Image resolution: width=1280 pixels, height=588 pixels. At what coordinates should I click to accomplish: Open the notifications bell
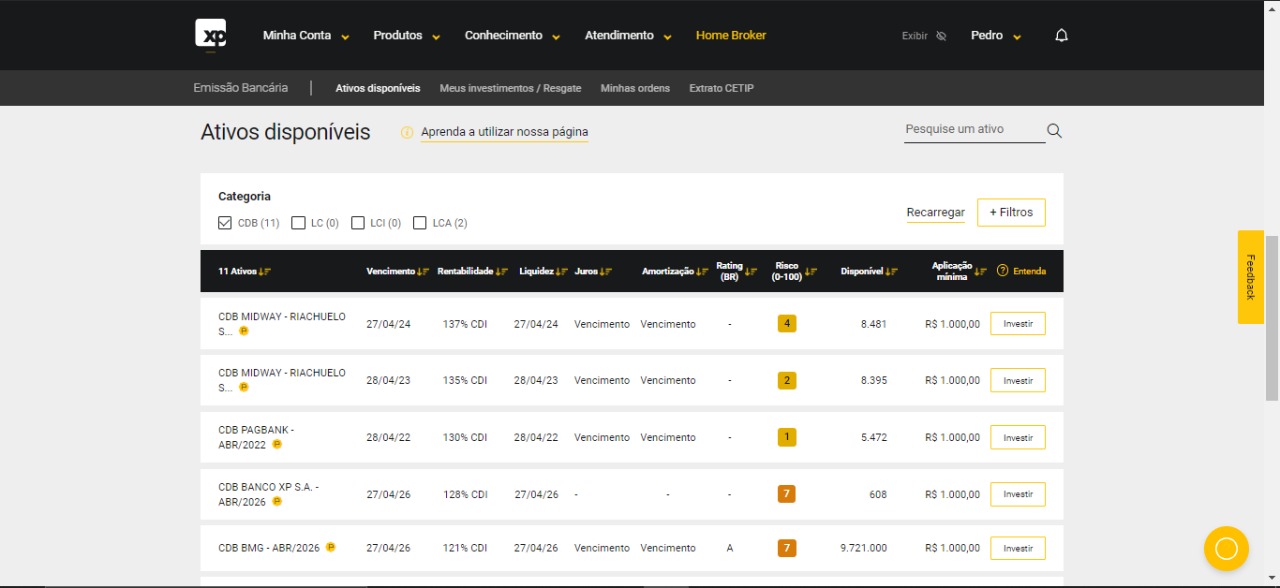coord(1061,36)
